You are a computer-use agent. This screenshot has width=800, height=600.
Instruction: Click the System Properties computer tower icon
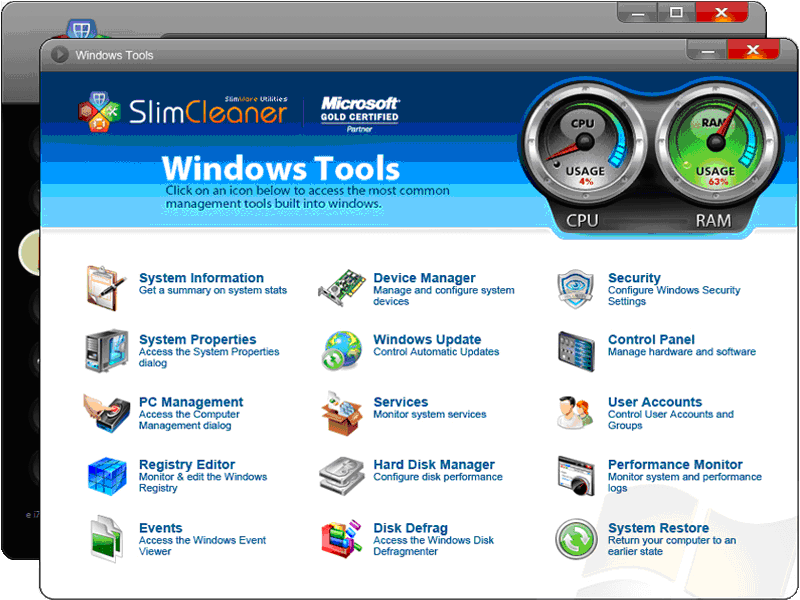tap(106, 351)
